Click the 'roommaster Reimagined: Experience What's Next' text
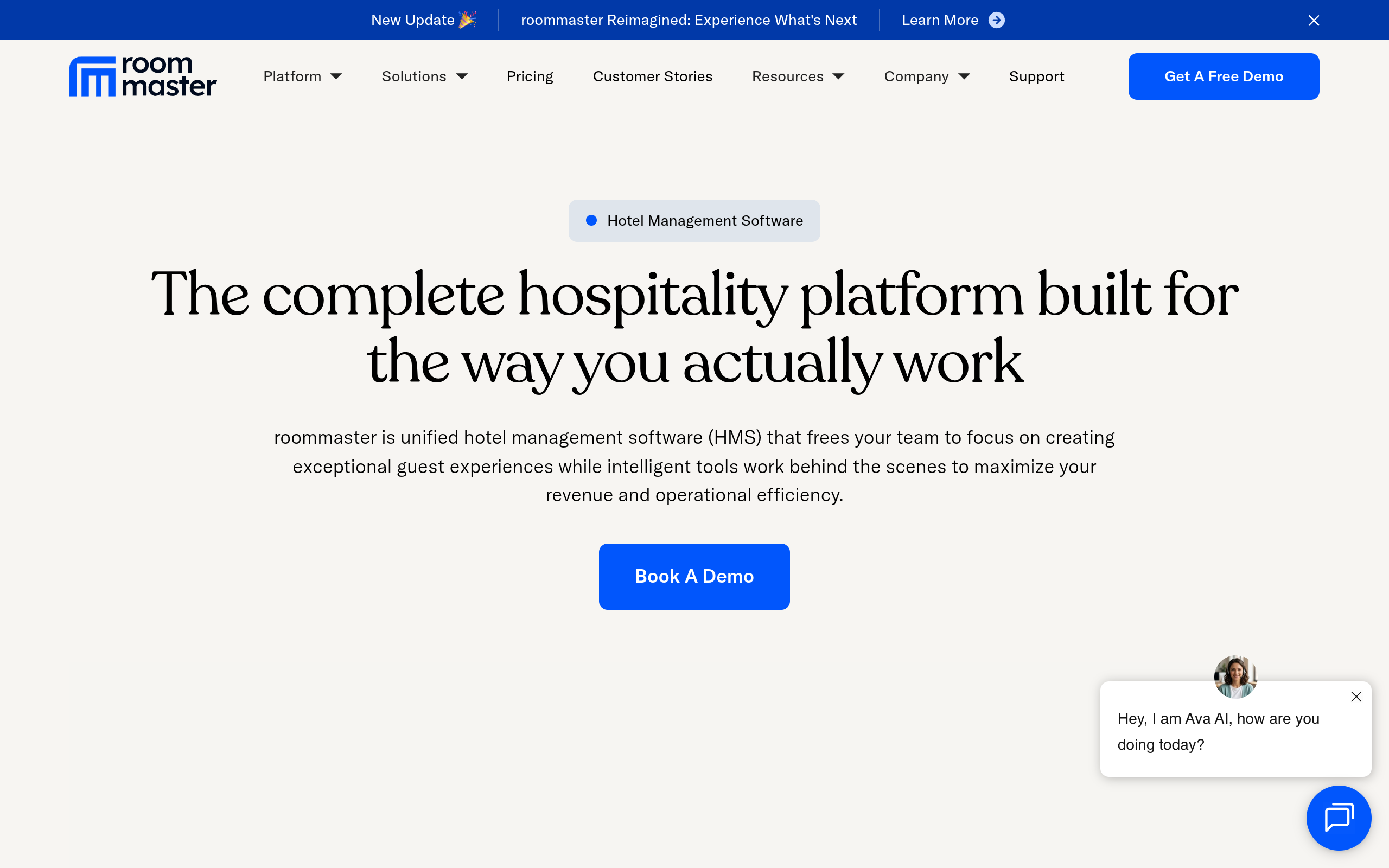 point(689,20)
